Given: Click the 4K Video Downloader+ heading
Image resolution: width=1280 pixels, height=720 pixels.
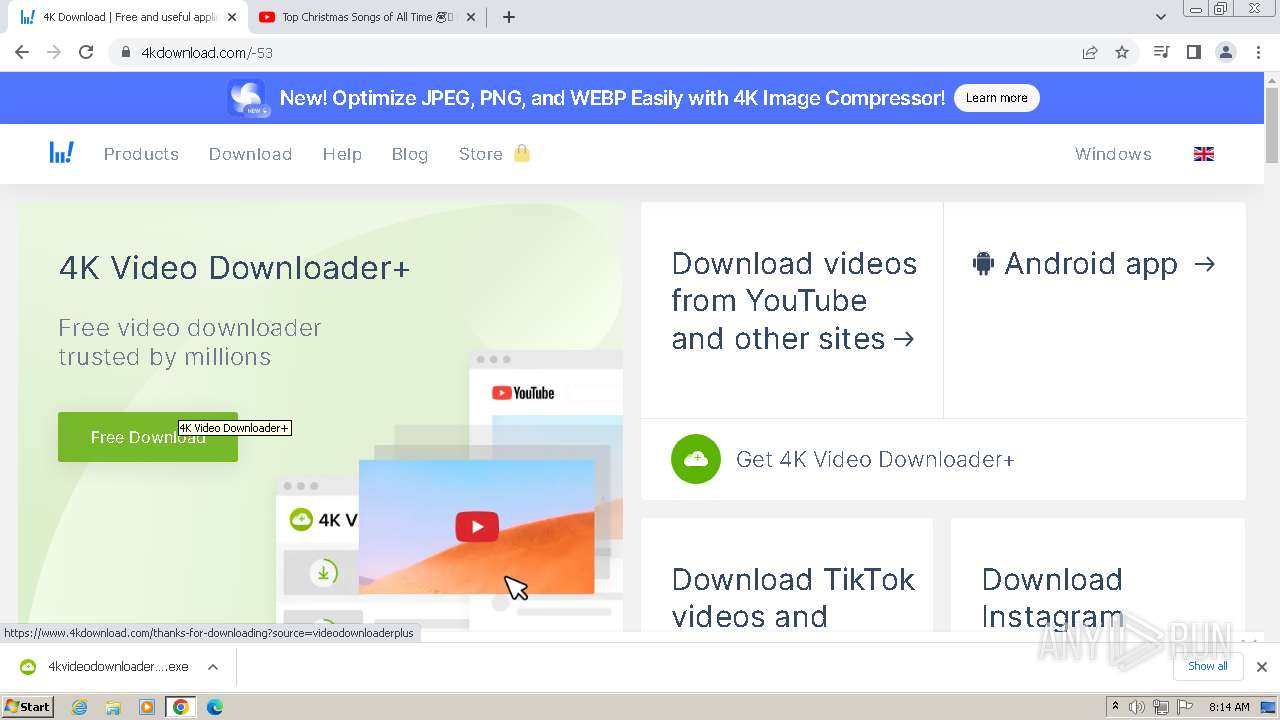Looking at the screenshot, I should click(x=235, y=268).
